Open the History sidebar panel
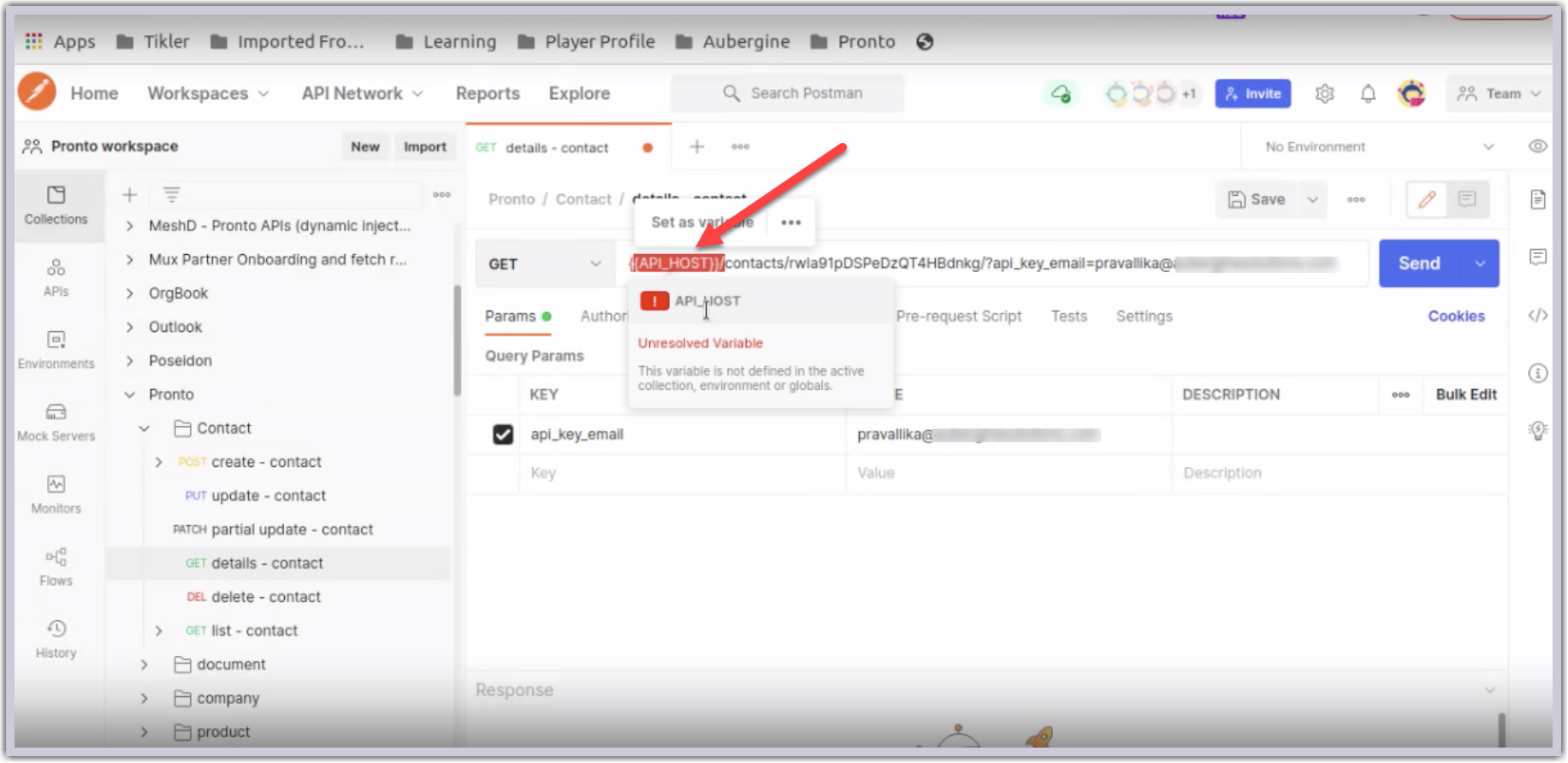This screenshot has width=1568, height=763. 56,639
